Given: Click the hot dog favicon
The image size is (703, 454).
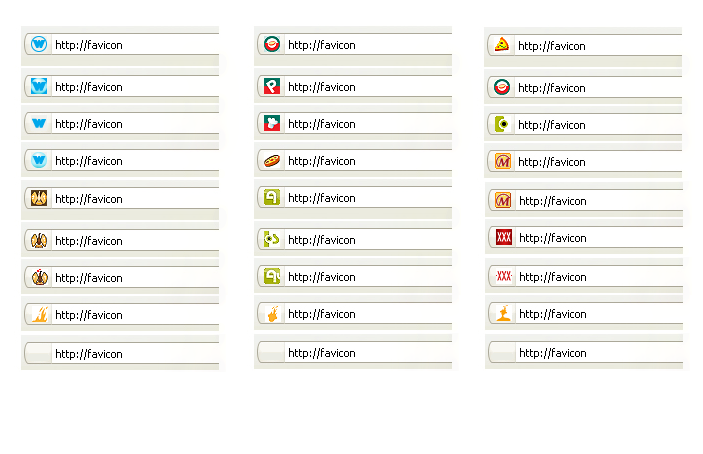Looking at the screenshot, I should [x=271, y=161].
